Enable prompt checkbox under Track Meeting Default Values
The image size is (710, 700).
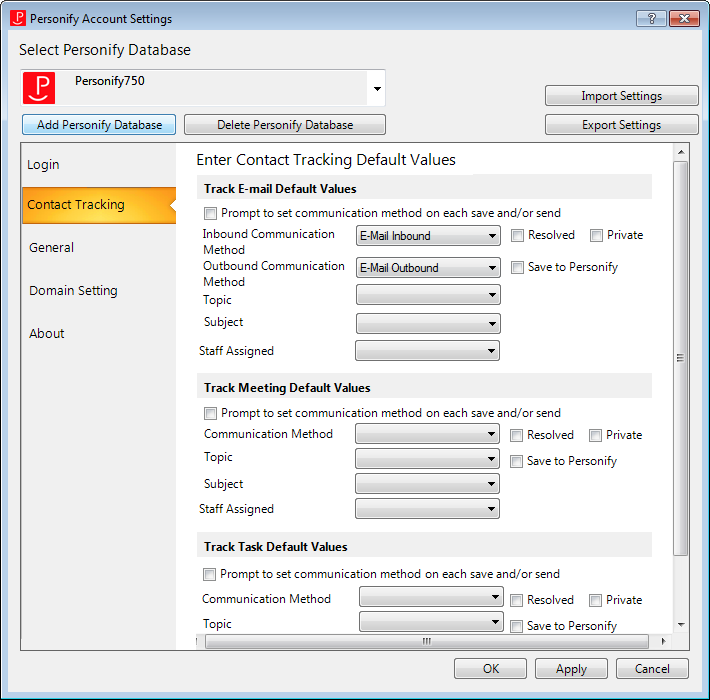pyautogui.click(x=210, y=413)
